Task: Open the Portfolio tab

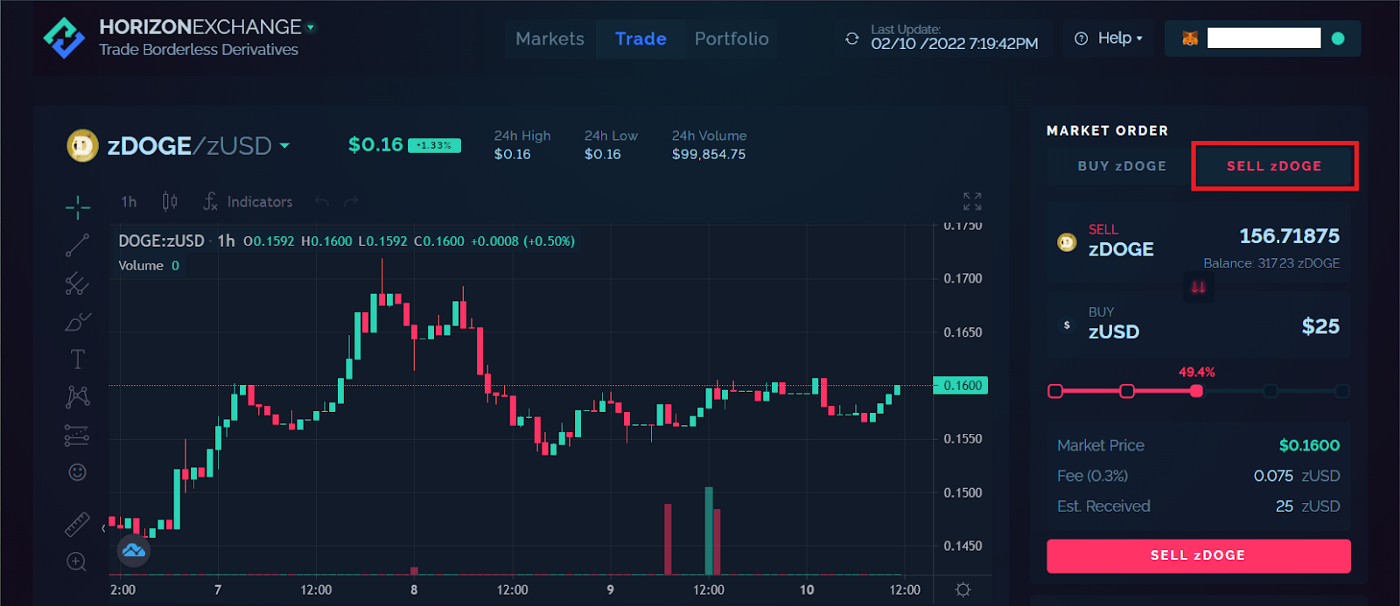Action: (732, 39)
